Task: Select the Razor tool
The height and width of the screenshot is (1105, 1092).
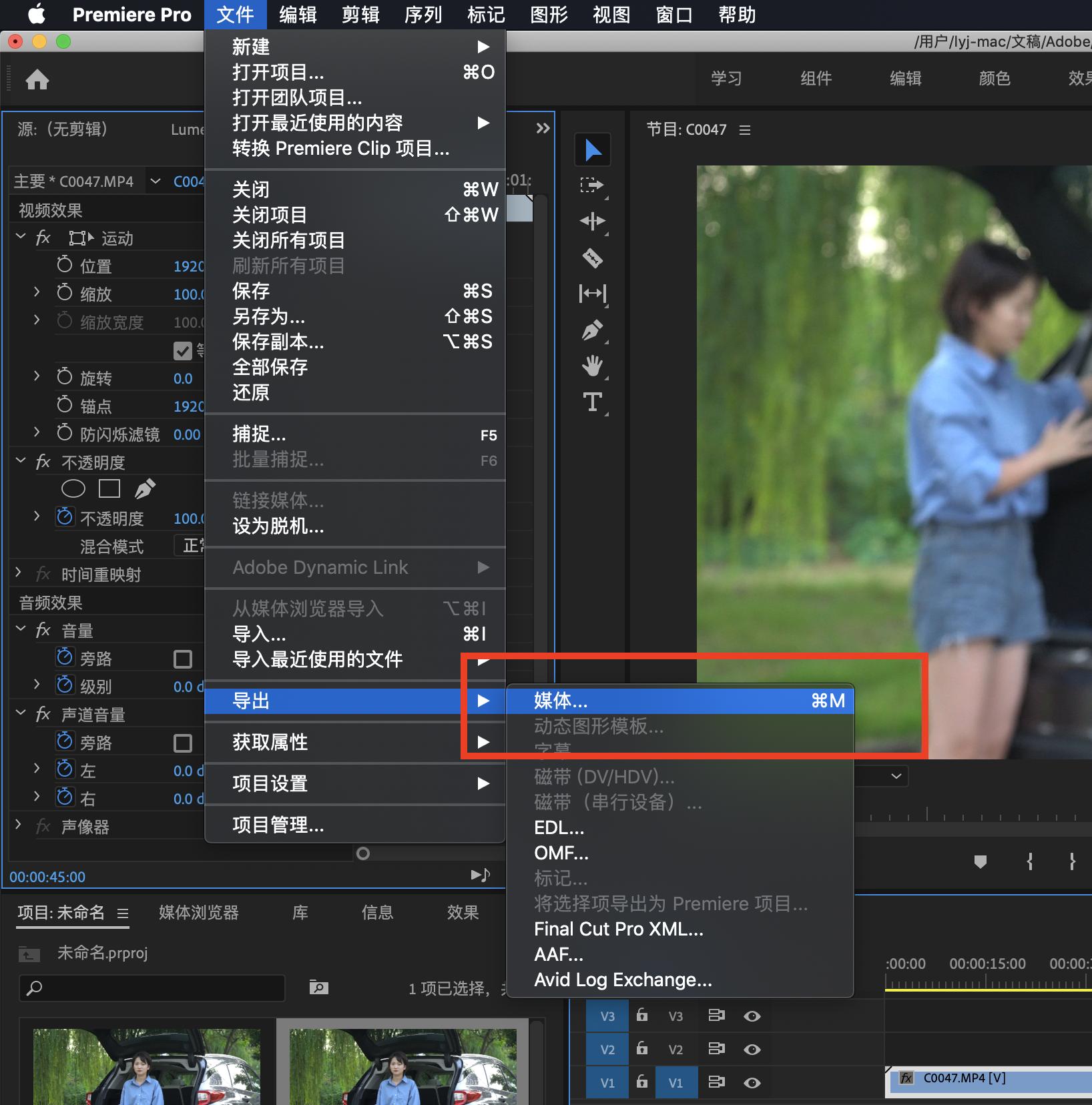Action: (592, 258)
